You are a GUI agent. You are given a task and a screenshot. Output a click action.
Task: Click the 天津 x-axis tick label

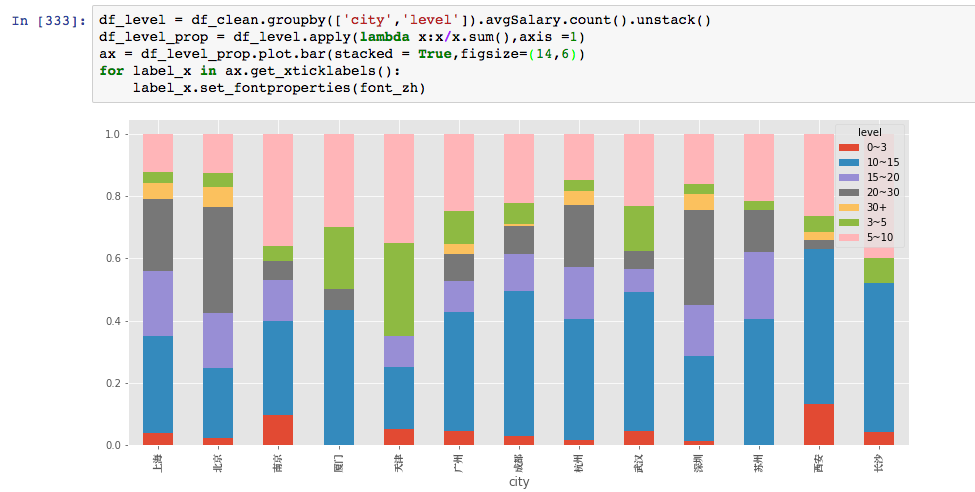click(399, 463)
